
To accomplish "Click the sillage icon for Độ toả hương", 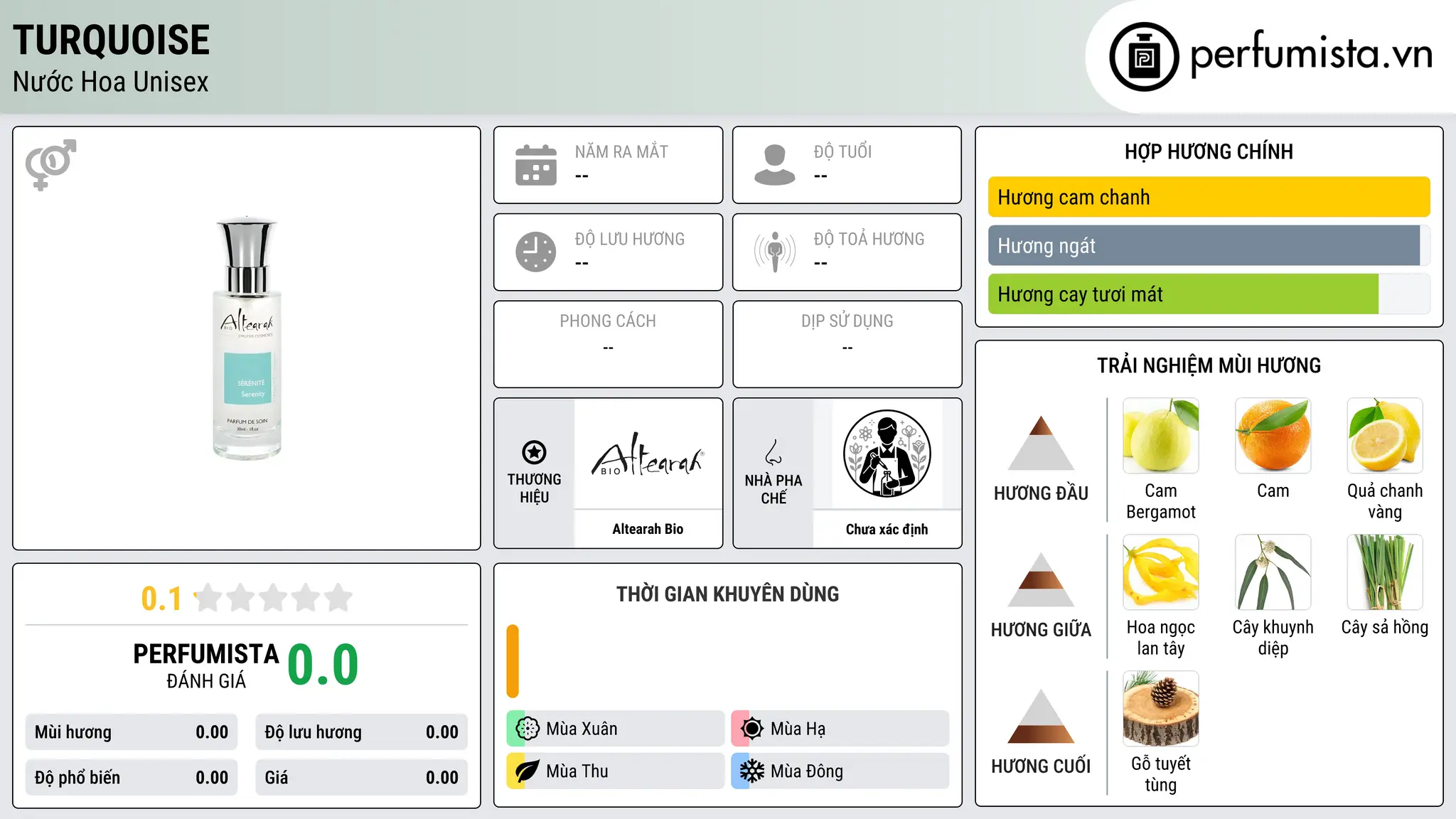I will tap(775, 252).
